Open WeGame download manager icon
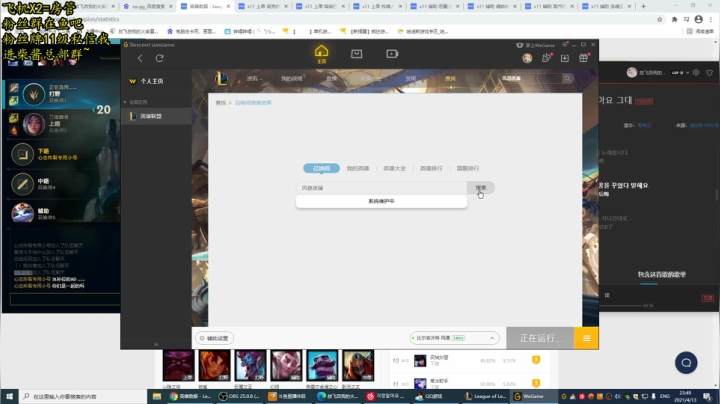This screenshot has height=404, width=720. pyautogui.click(x=565, y=58)
